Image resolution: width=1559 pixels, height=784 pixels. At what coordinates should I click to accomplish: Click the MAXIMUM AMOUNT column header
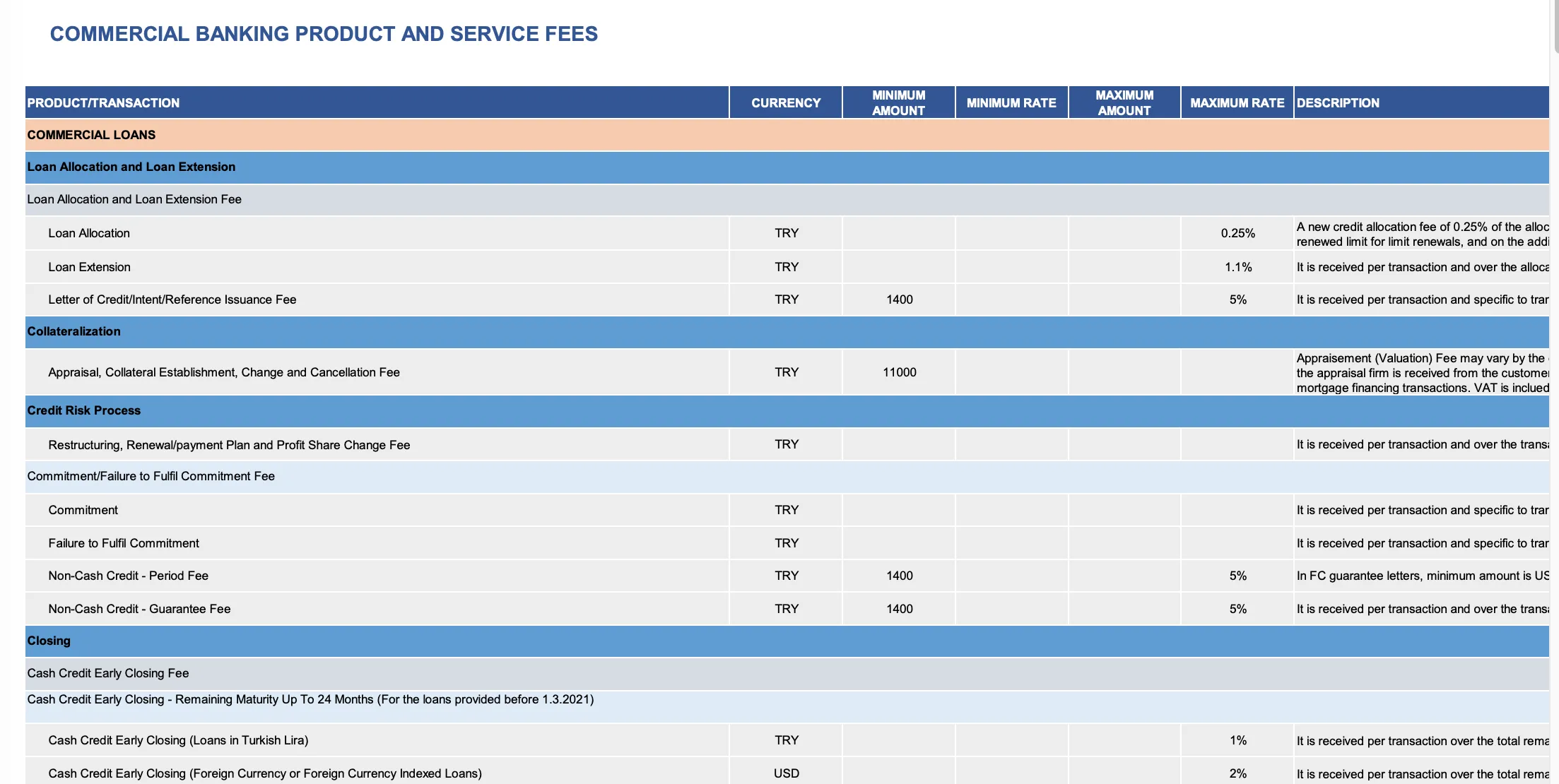click(x=1124, y=102)
